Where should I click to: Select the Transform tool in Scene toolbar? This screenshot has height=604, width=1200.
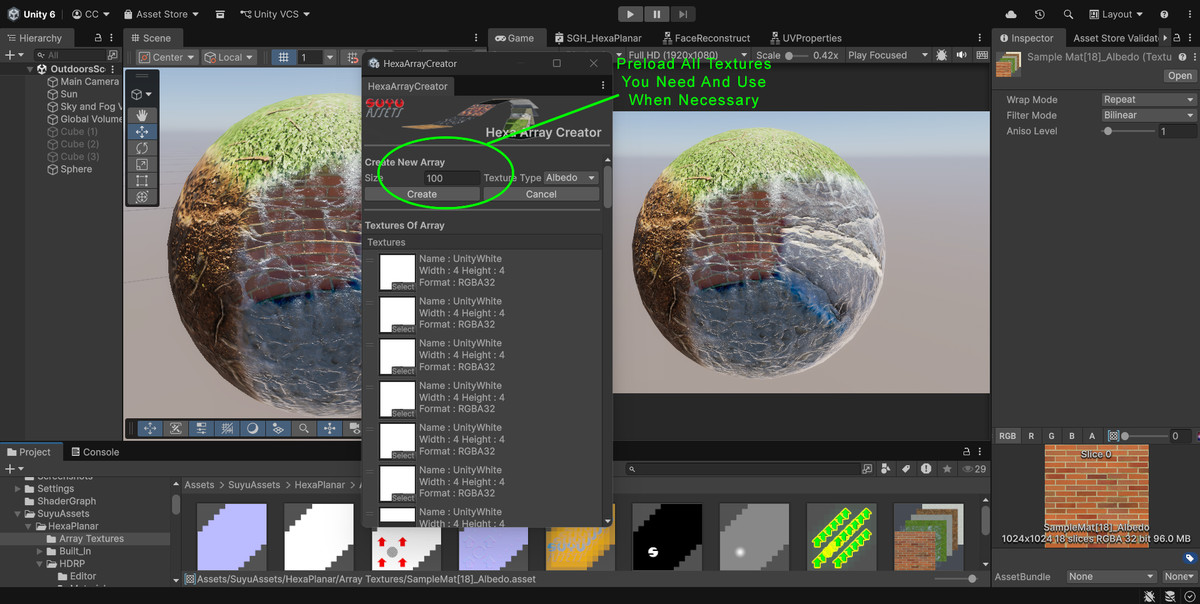142,197
